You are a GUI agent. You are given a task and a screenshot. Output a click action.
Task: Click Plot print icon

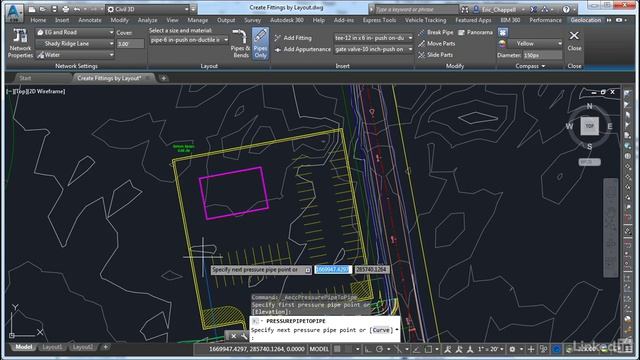pos(65,9)
